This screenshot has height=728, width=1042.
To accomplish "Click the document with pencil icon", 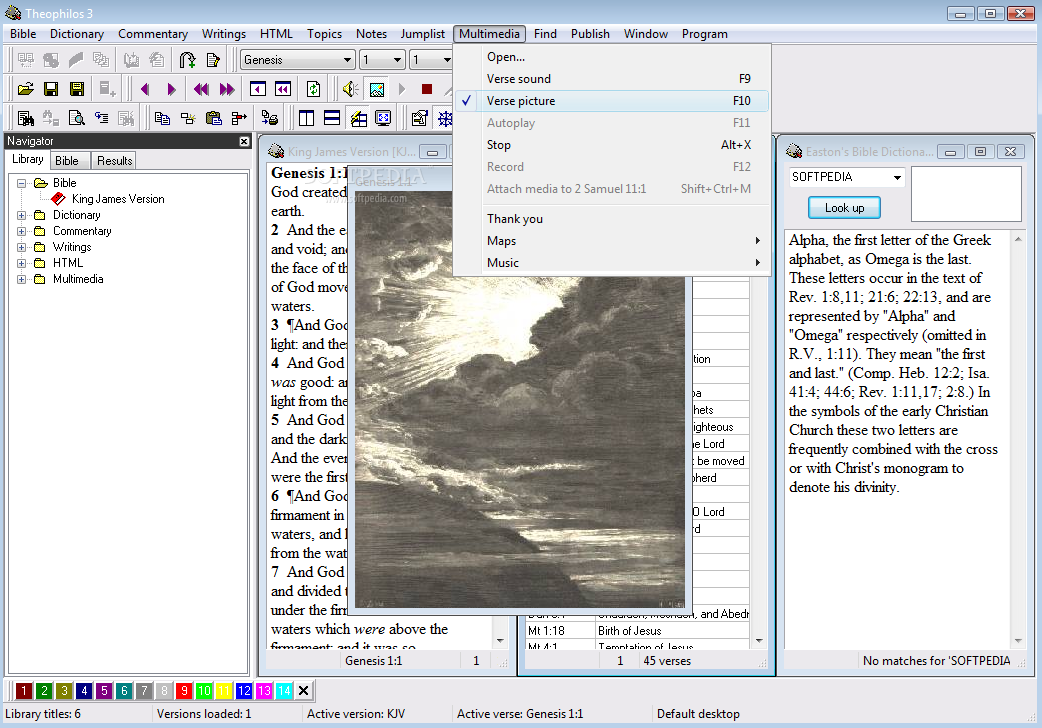I will pyautogui.click(x=213, y=60).
